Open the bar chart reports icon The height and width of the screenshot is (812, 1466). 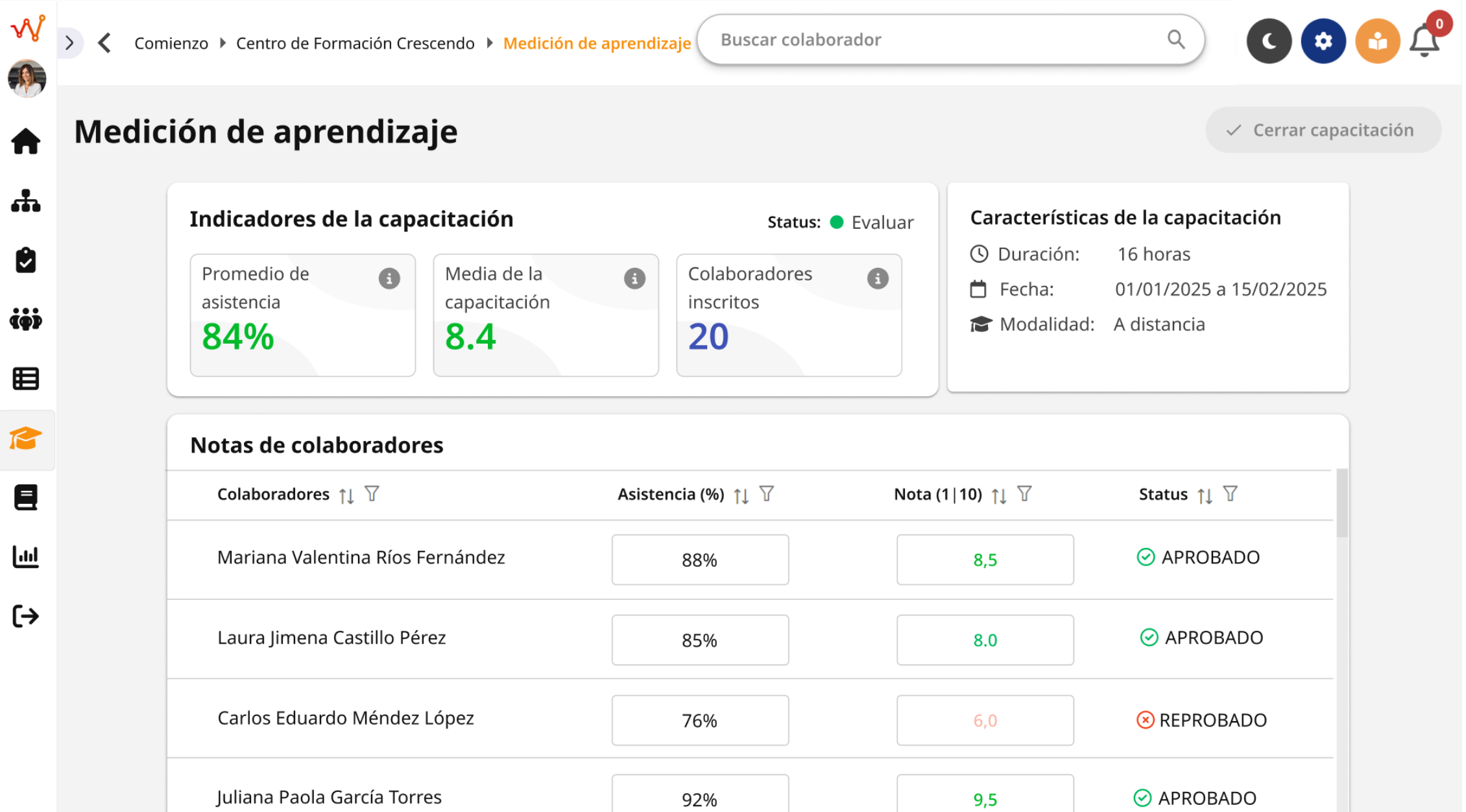coord(26,556)
